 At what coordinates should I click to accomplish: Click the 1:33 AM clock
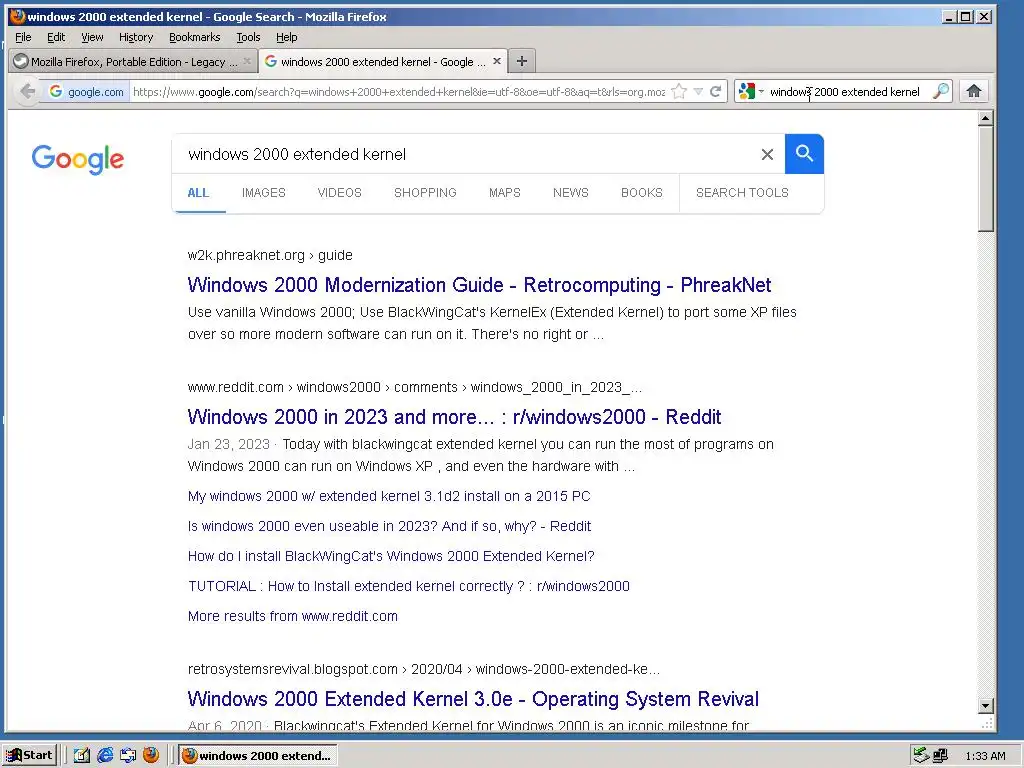click(x=985, y=756)
